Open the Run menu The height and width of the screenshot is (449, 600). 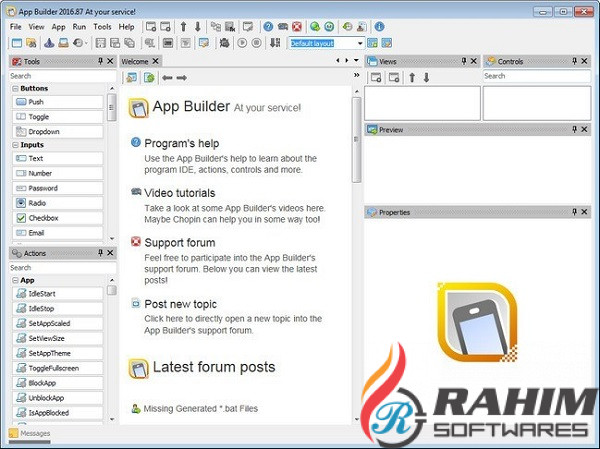click(79, 27)
